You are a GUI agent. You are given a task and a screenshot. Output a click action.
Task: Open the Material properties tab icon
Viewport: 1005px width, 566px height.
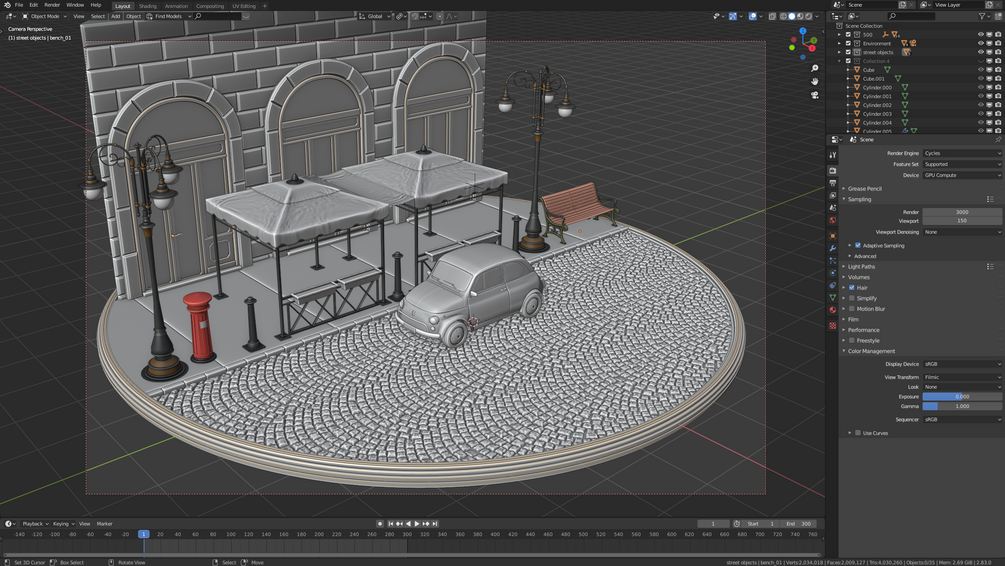tap(833, 310)
